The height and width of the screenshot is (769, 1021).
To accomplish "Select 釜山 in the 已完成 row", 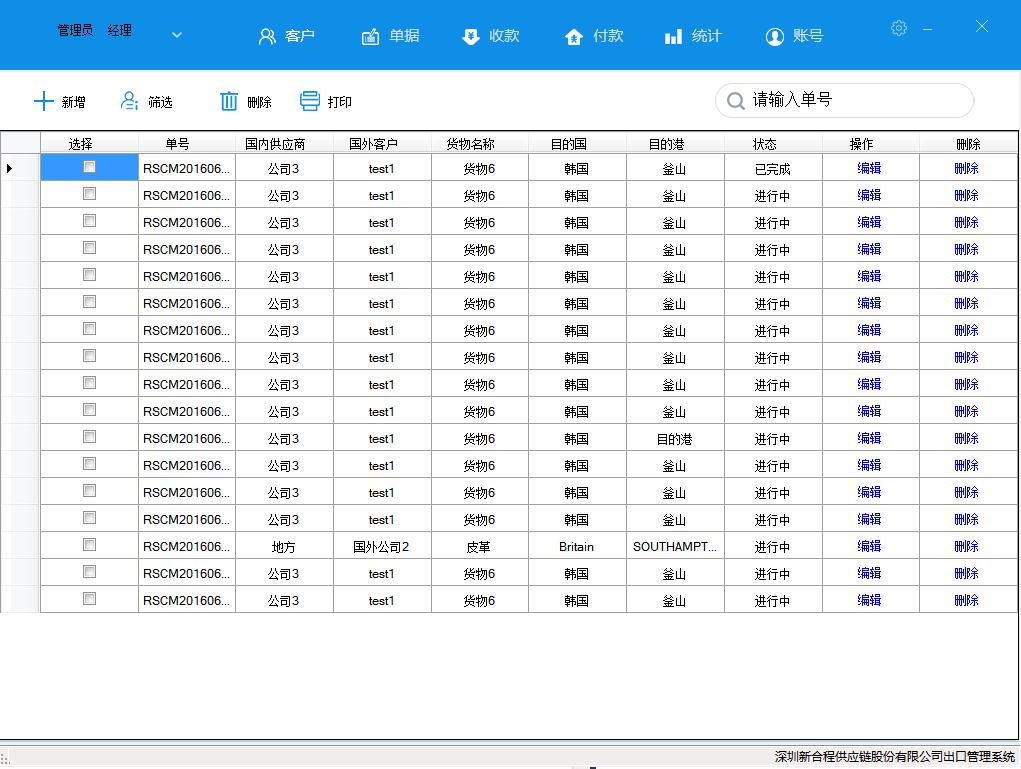I will [x=675, y=168].
